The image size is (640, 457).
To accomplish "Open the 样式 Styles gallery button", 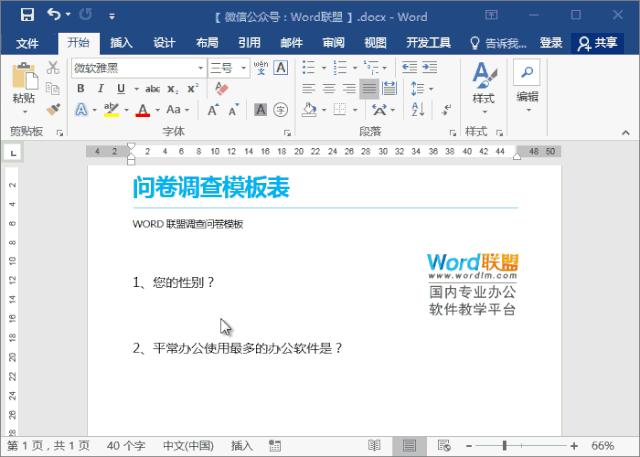I will [484, 87].
